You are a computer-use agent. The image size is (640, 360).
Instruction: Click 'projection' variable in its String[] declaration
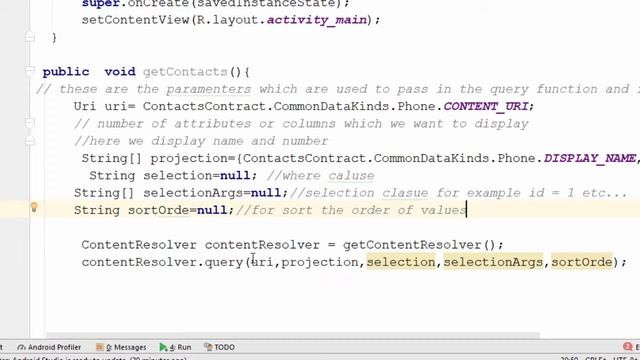point(189,158)
